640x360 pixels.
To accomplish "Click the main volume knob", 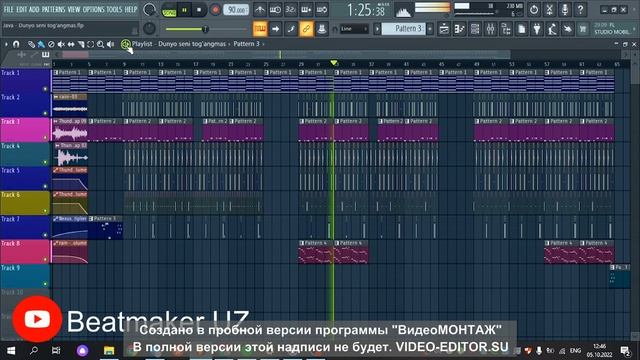I will [149, 9].
